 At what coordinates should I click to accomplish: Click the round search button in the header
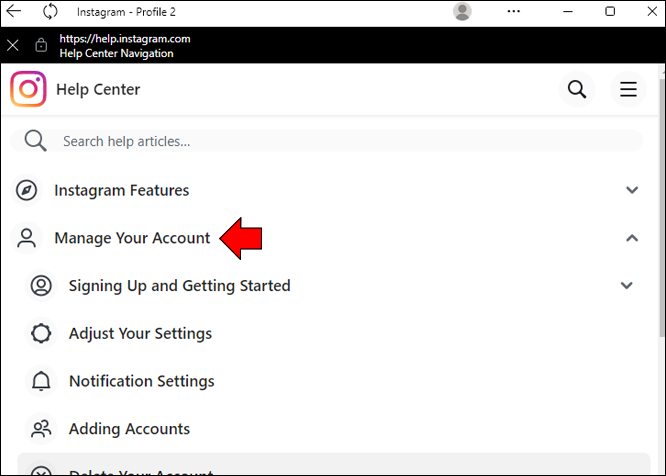click(577, 89)
